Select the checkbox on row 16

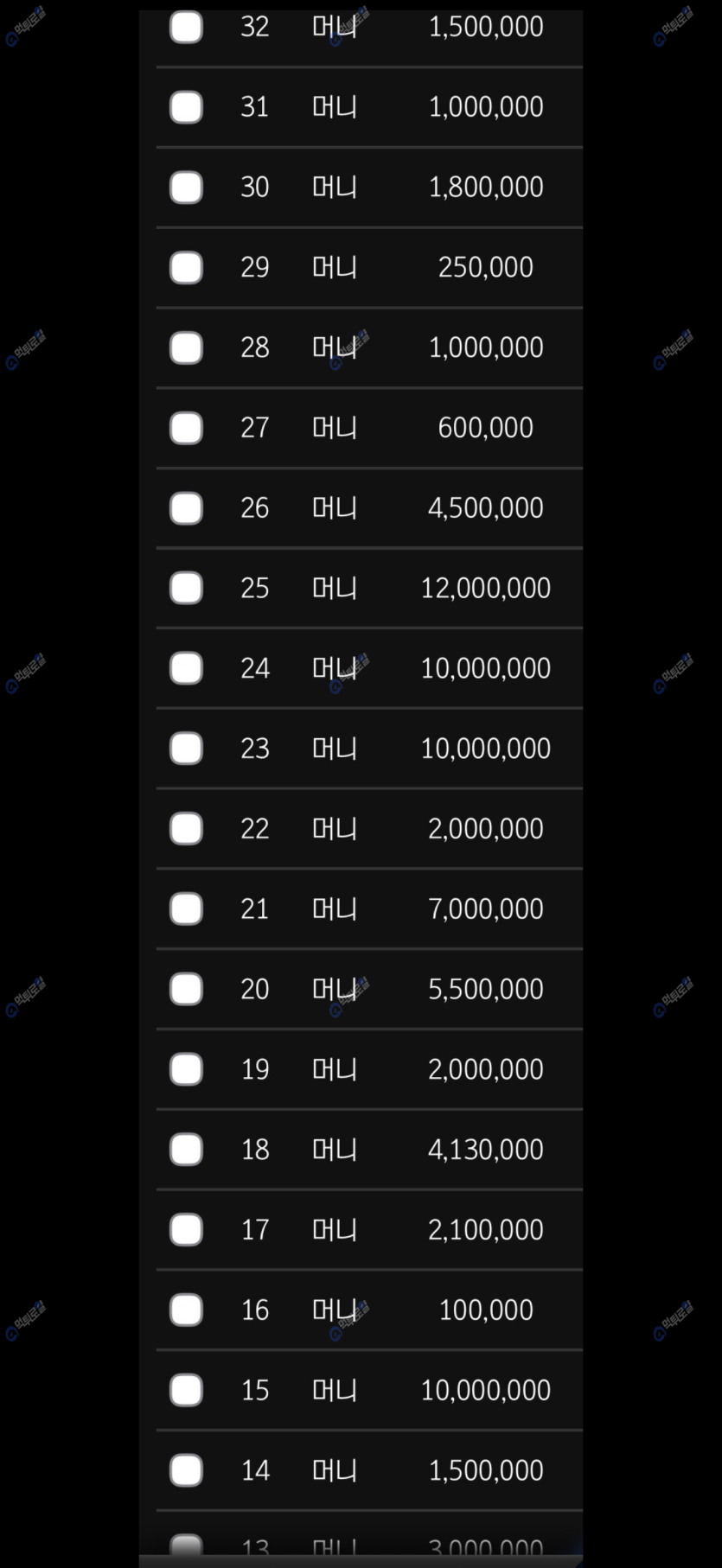pyautogui.click(x=186, y=1310)
